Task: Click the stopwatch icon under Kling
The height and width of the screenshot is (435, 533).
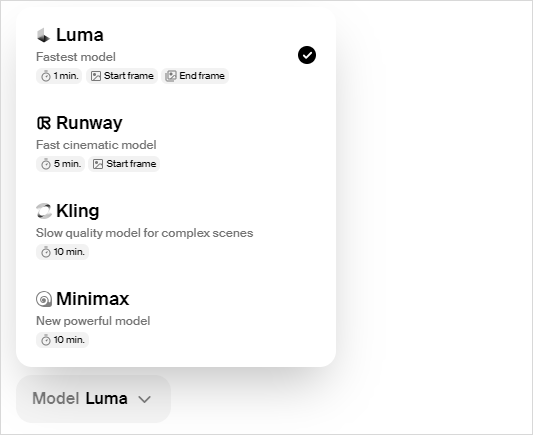Action: pyautogui.click(x=46, y=252)
